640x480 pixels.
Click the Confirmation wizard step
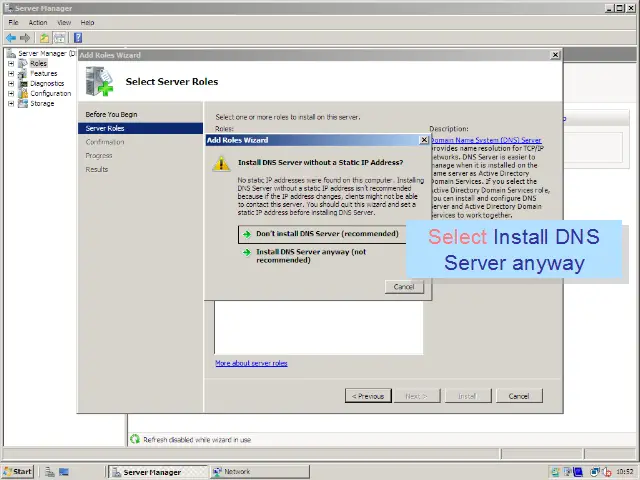[x=105, y=142]
